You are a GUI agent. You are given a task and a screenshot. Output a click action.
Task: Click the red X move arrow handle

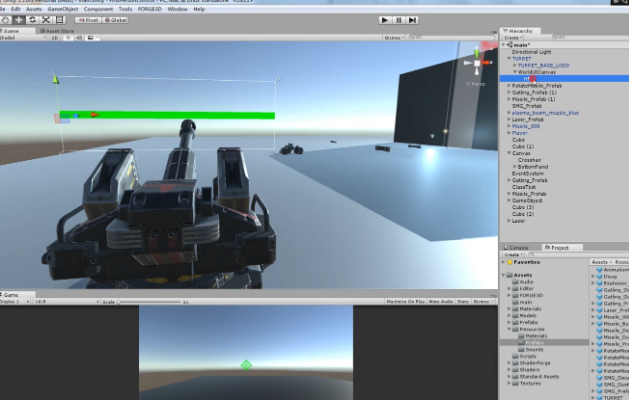pyautogui.click(x=95, y=115)
